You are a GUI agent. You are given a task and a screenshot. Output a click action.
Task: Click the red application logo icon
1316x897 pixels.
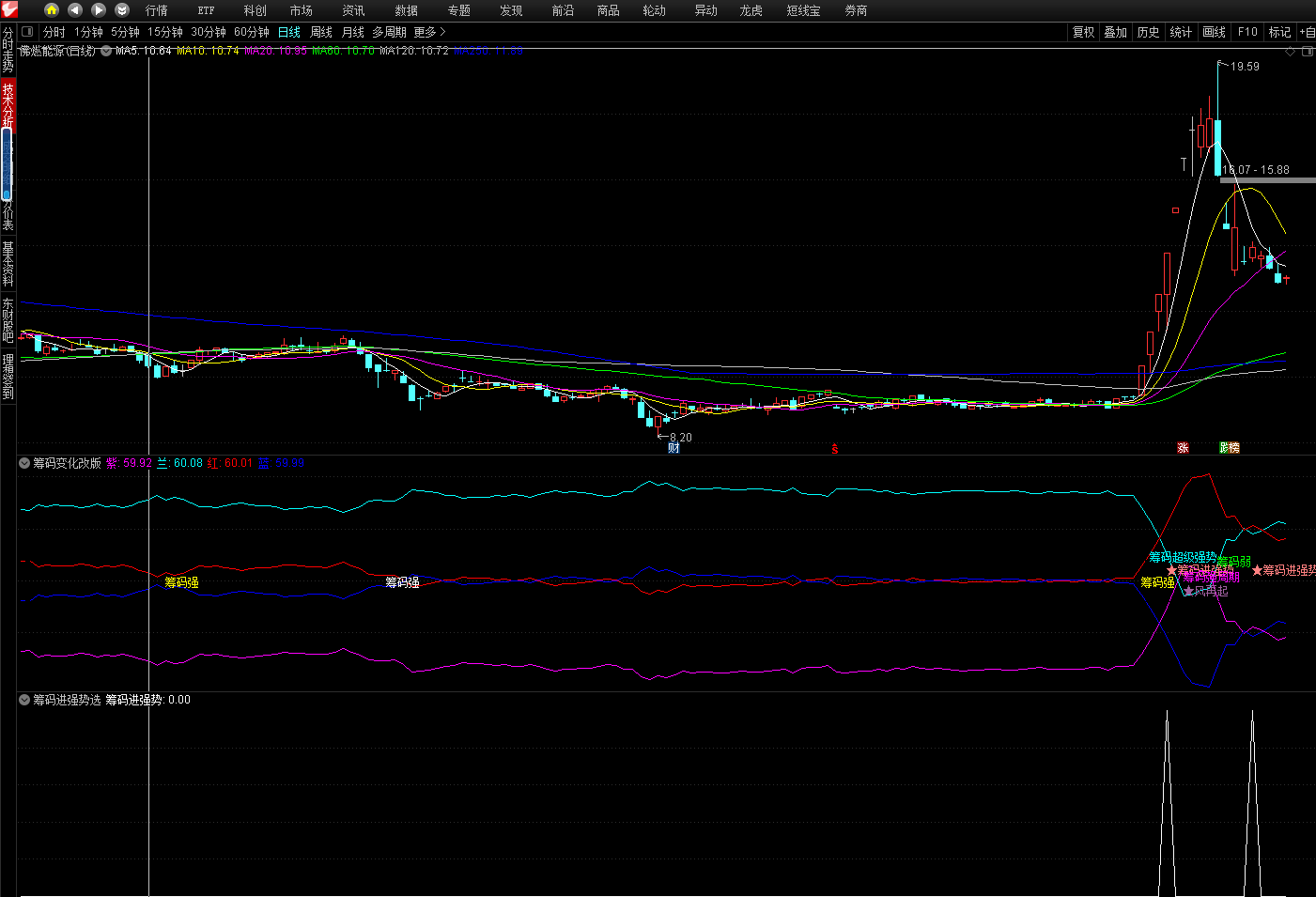click(9, 9)
